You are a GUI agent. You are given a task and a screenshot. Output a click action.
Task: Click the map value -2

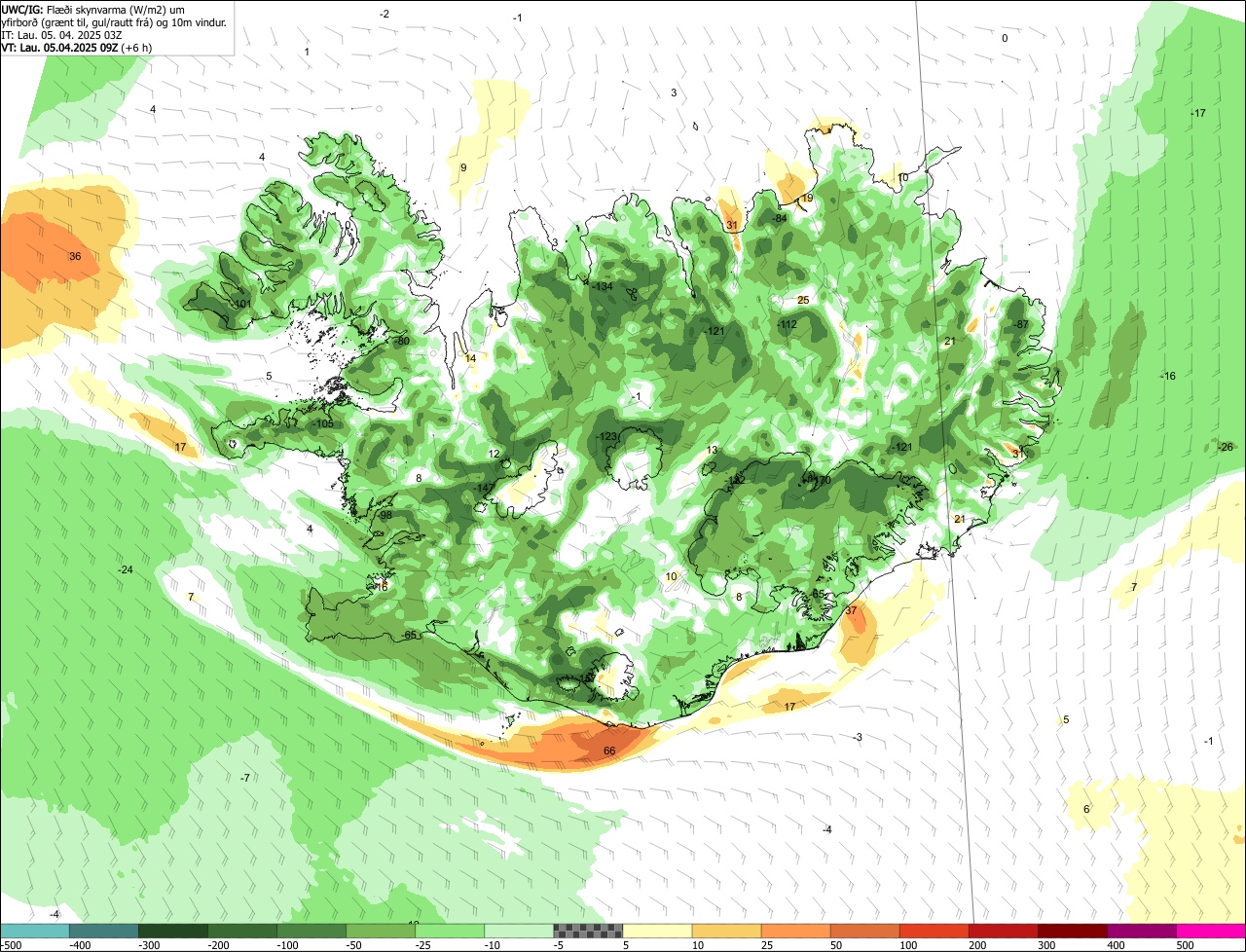[385, 14]
